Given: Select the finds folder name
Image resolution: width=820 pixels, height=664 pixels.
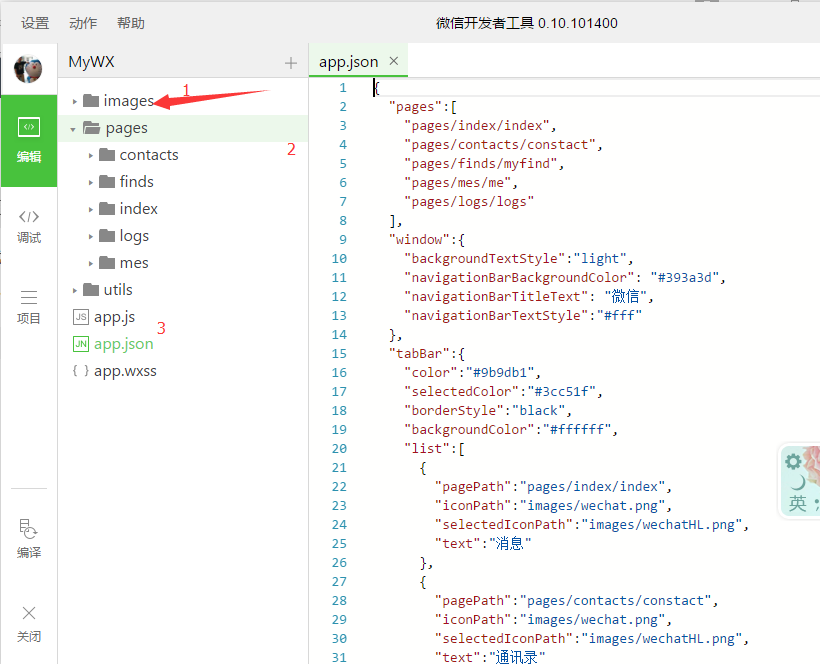Looking at the screenshot, I should (x=136, y=181).
